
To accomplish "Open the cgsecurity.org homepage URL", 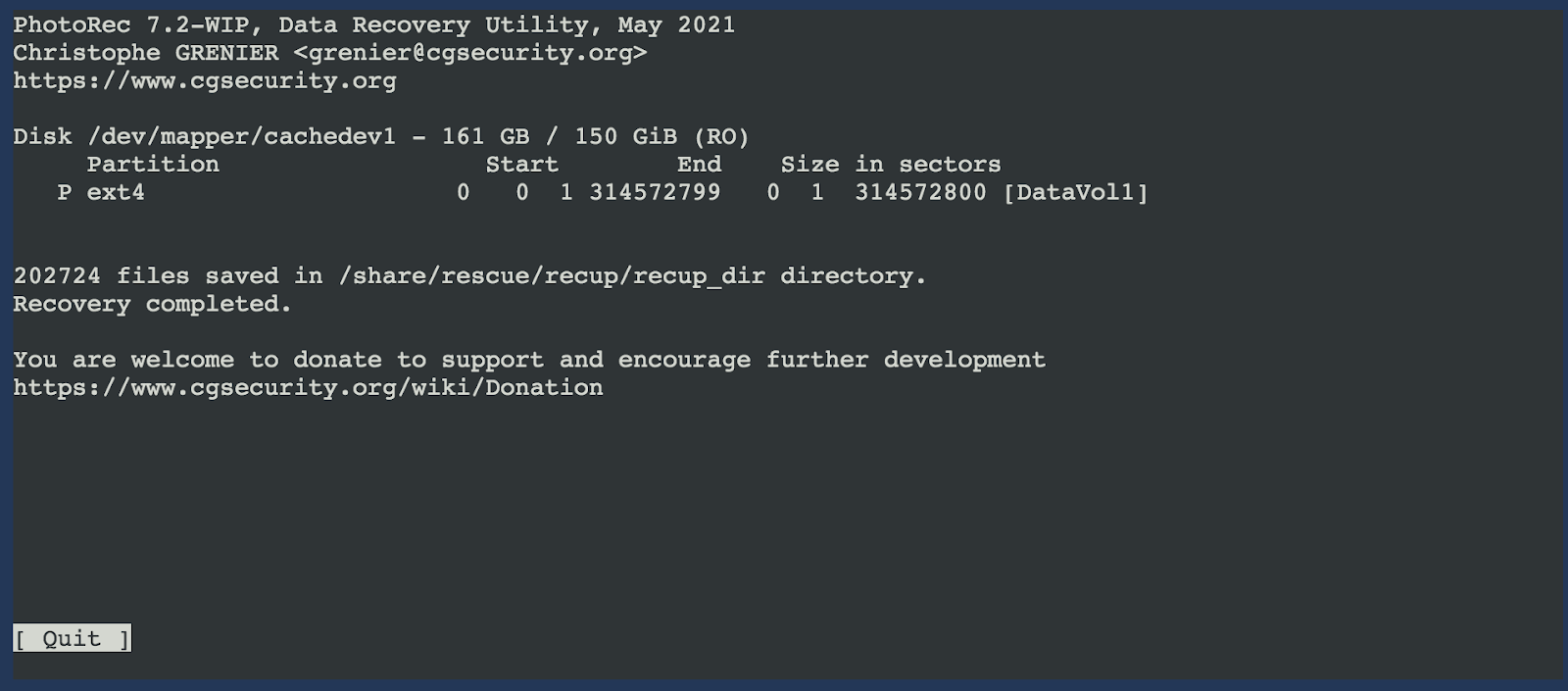I will pyautogui.click(x=205, y=80).
